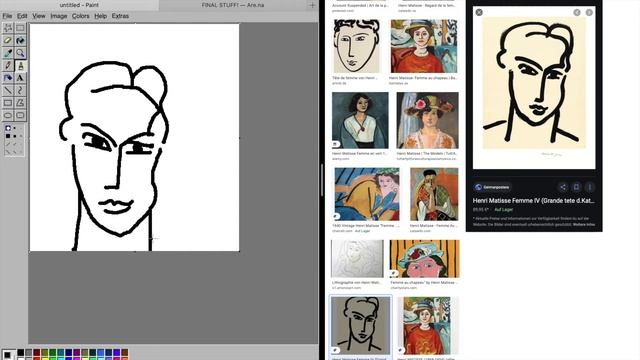This screenshot has width=640, height=360.
Task: Open the Femme au chapeau red dress thumbnail
Action: point(424,46)
